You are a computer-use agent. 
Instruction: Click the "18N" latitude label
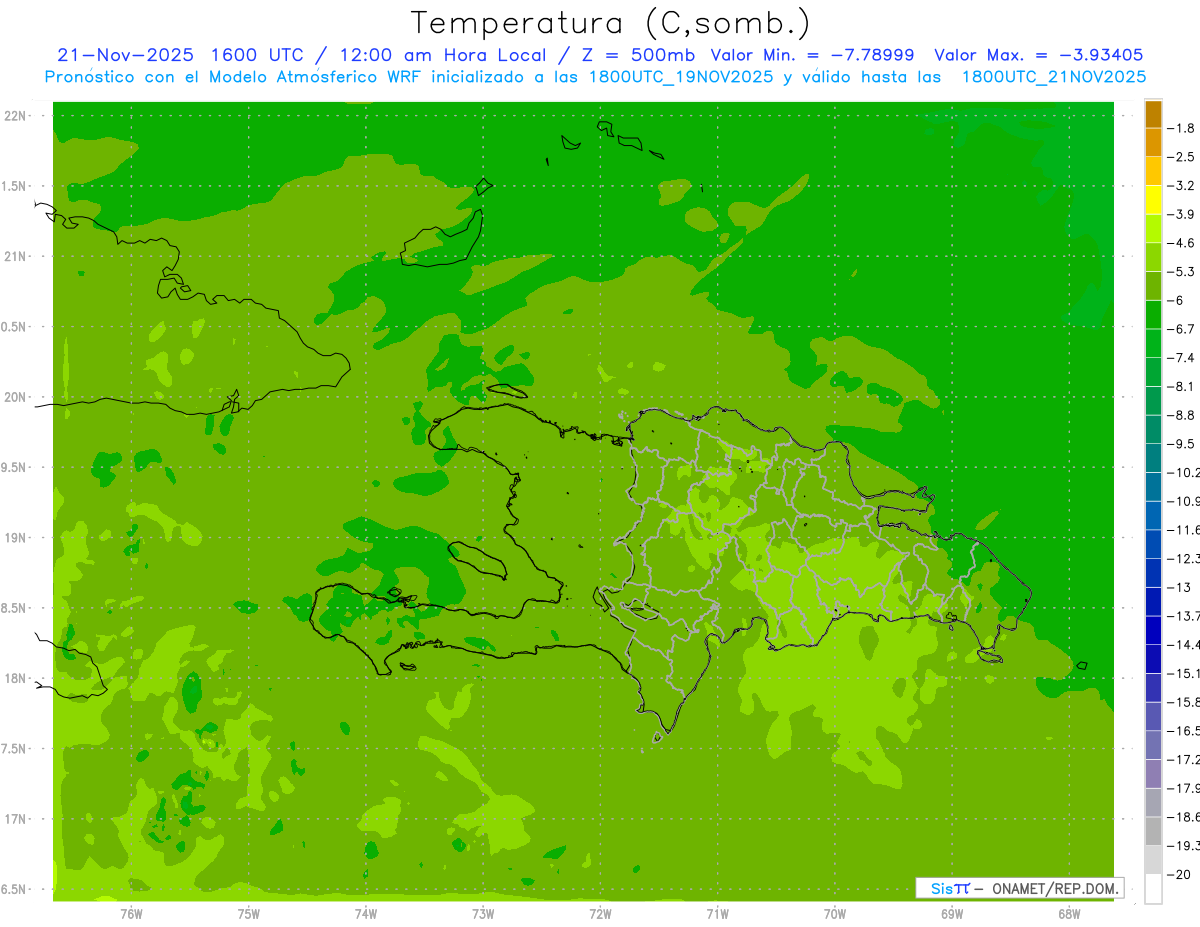coord(17,678)
